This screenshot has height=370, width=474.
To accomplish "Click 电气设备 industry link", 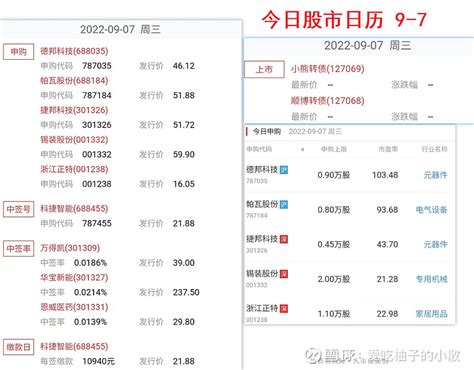I will coord(432,210).
